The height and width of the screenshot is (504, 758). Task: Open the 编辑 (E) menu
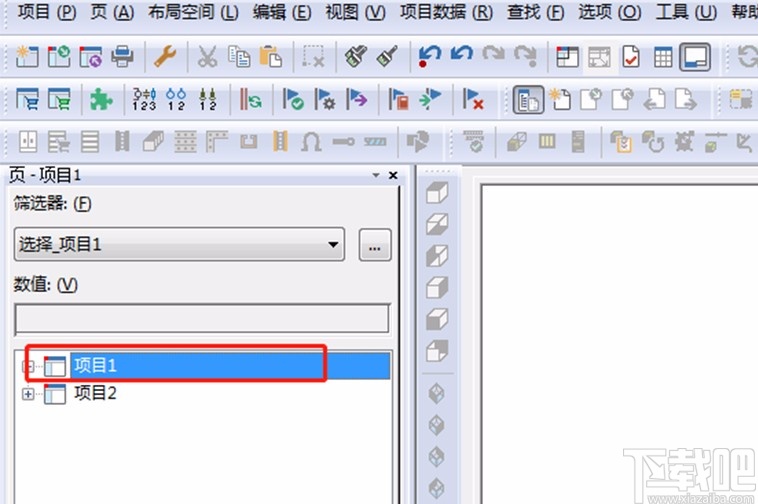pos(282,12)
